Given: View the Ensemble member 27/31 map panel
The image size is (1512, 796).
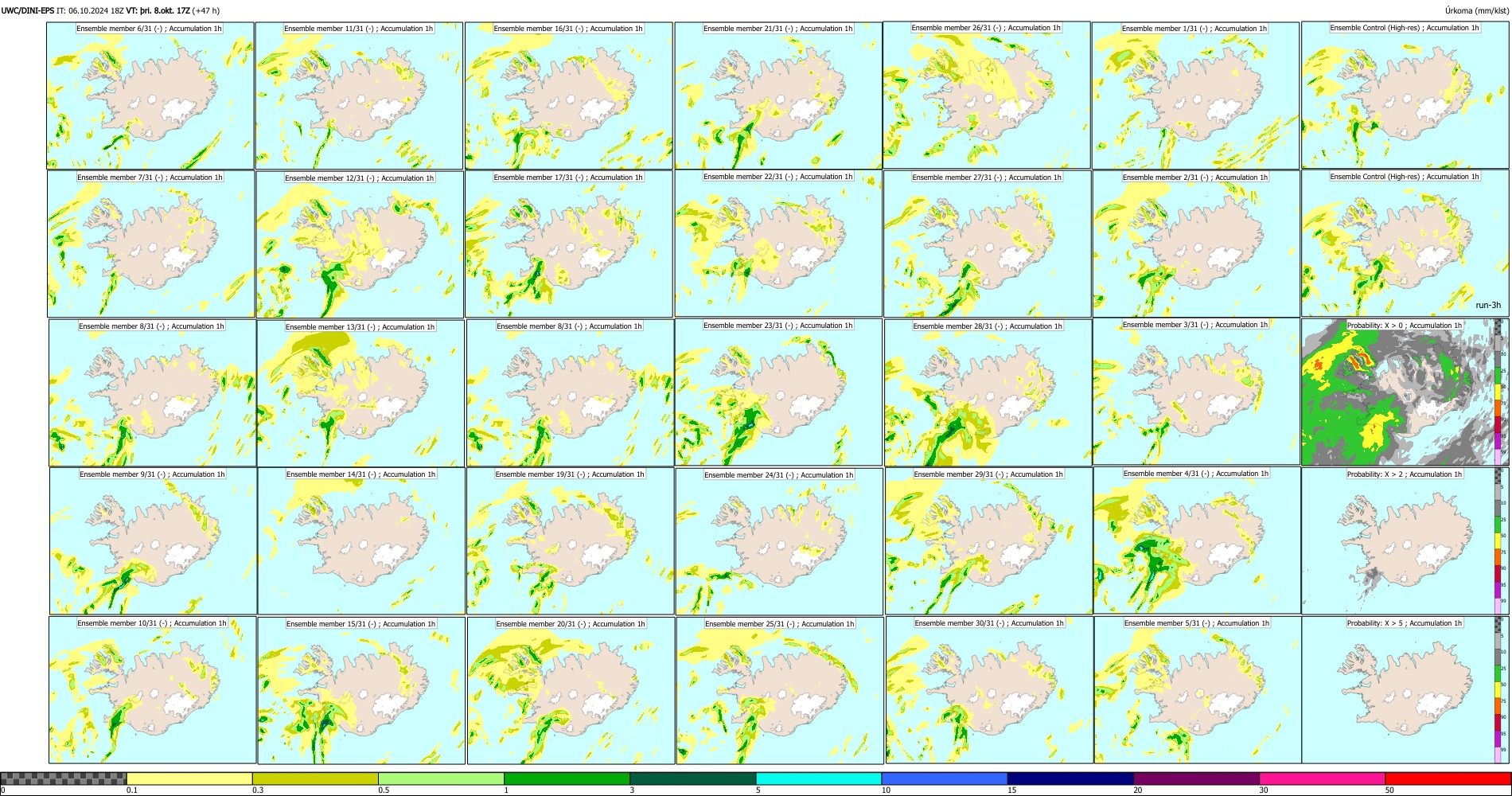Looking at the screenshot, I should [x=987, y=244].
